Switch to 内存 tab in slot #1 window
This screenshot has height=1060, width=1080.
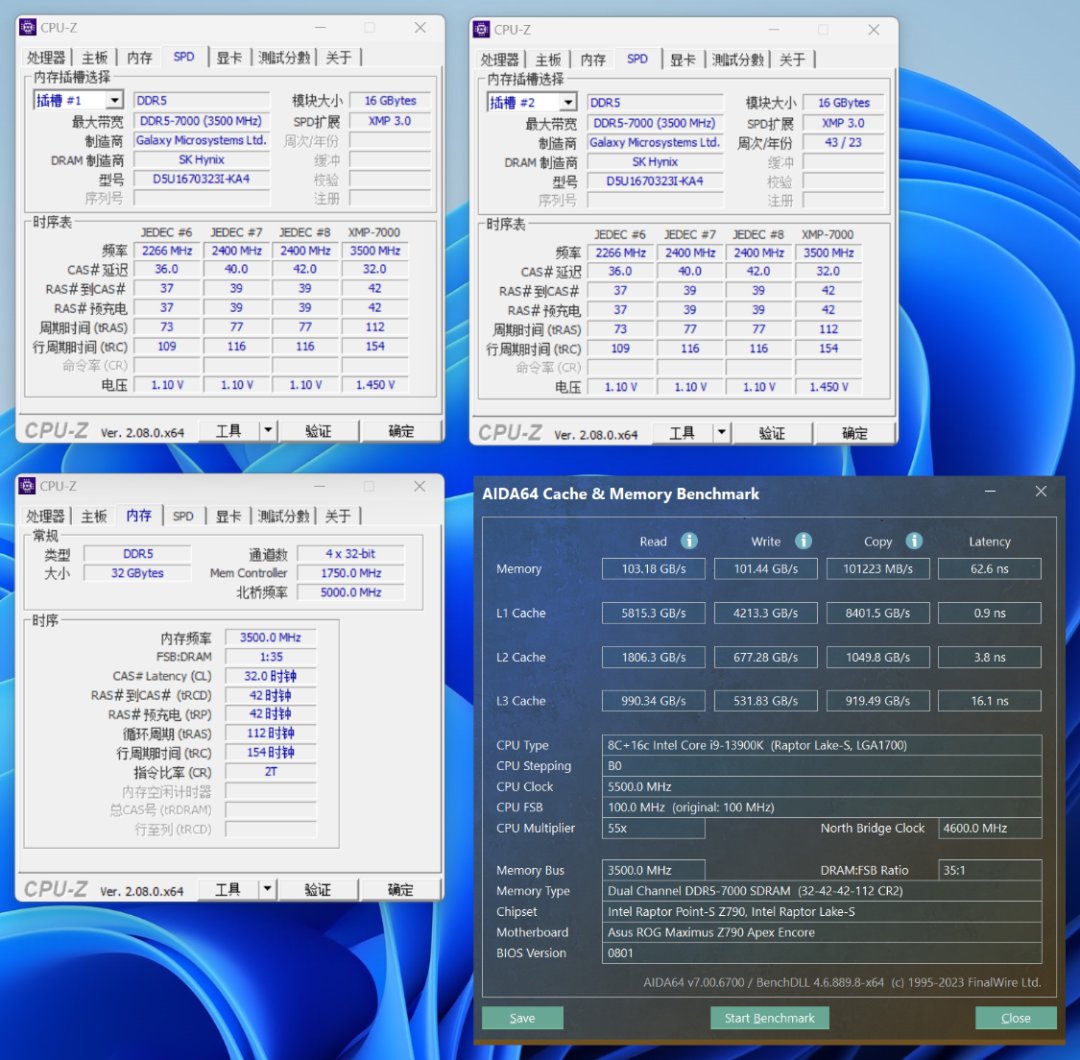coord(139,58)
